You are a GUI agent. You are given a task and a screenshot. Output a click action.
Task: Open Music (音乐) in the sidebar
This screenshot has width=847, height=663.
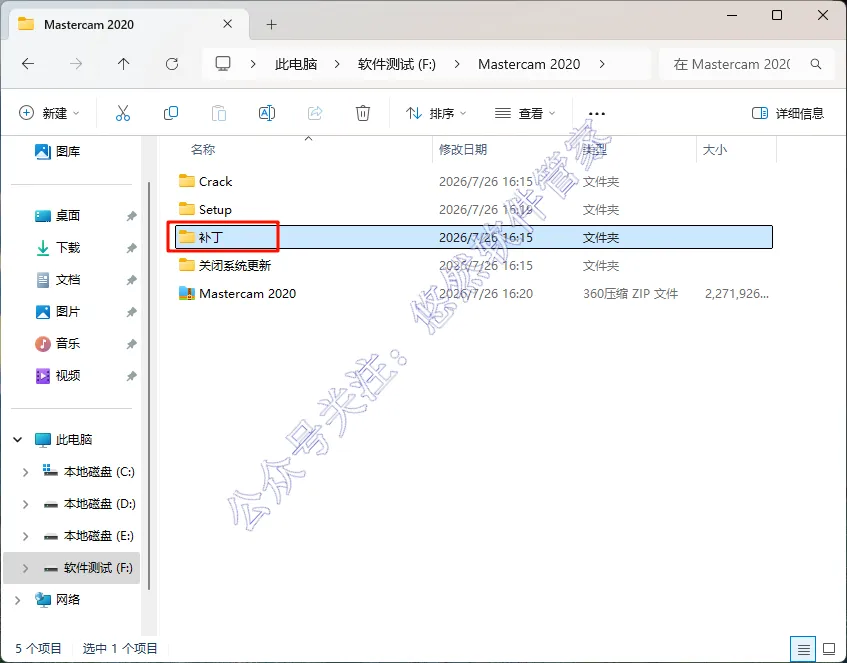coord(58,343)
